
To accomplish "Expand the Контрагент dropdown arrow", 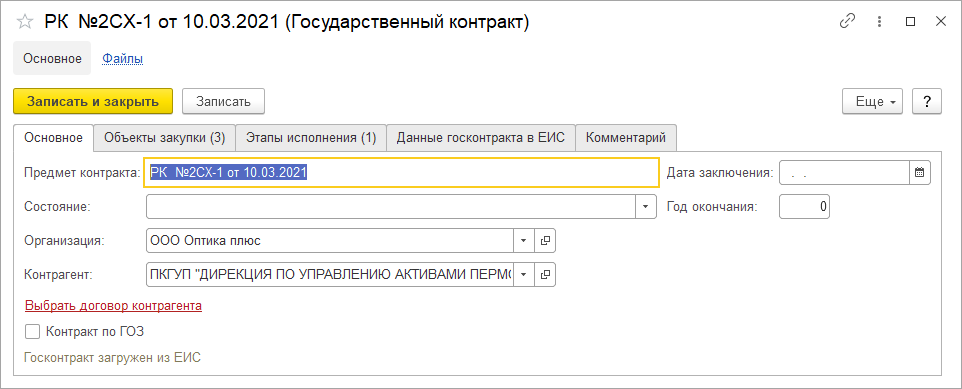I will point(523,274).
